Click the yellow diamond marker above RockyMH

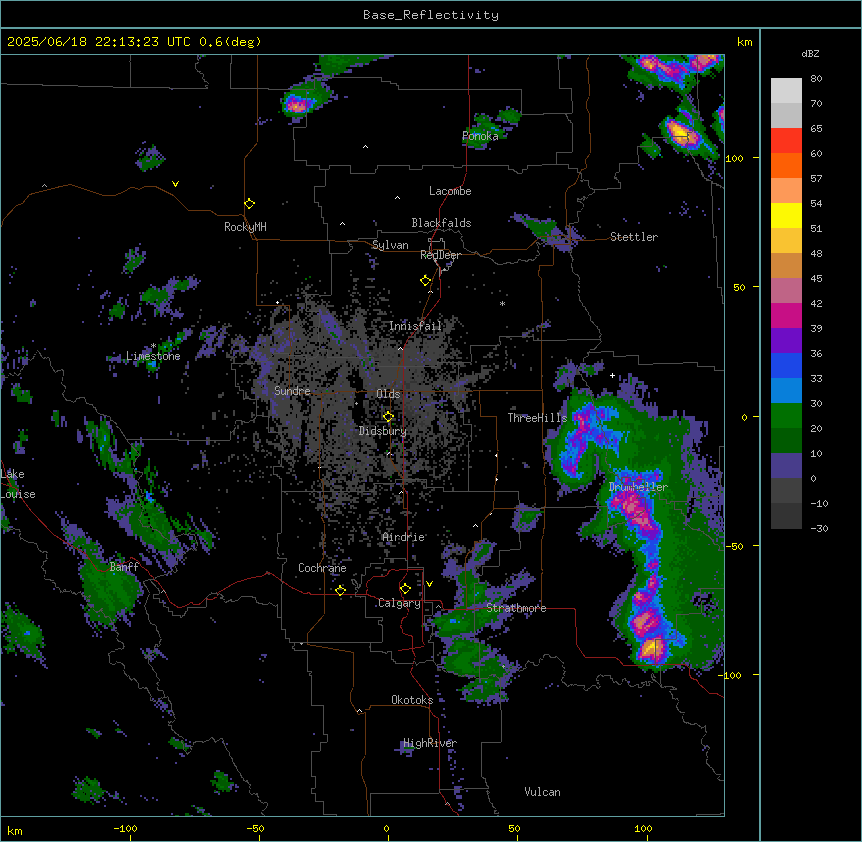click(249, 204)
